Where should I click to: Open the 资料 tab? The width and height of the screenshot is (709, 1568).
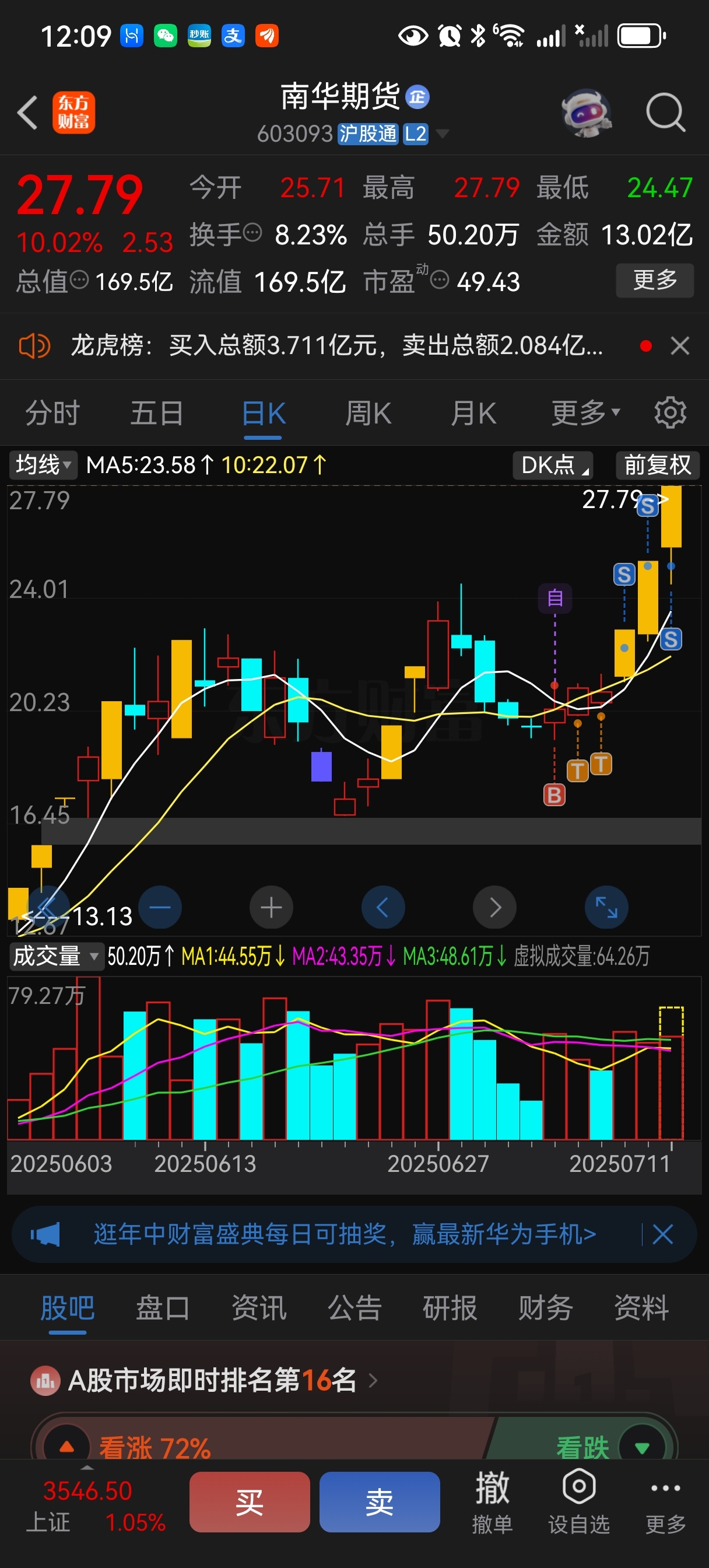click(x=641, y=1307)
